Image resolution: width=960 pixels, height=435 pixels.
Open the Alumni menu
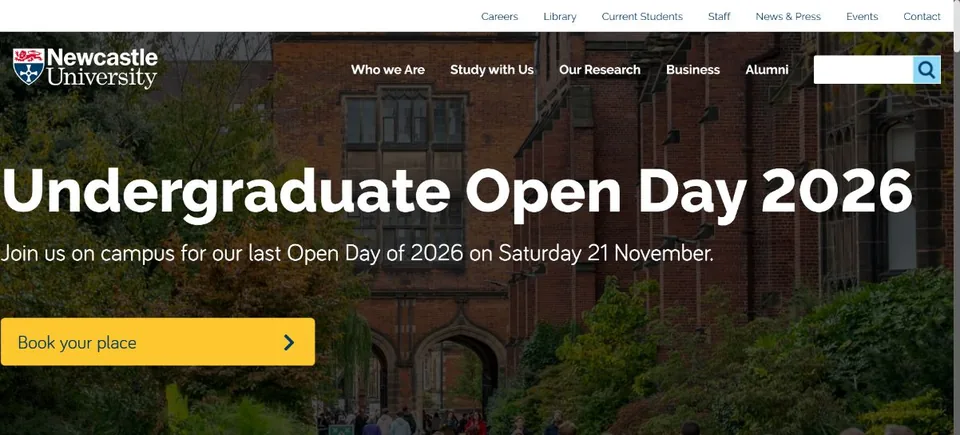pos(767,70)
